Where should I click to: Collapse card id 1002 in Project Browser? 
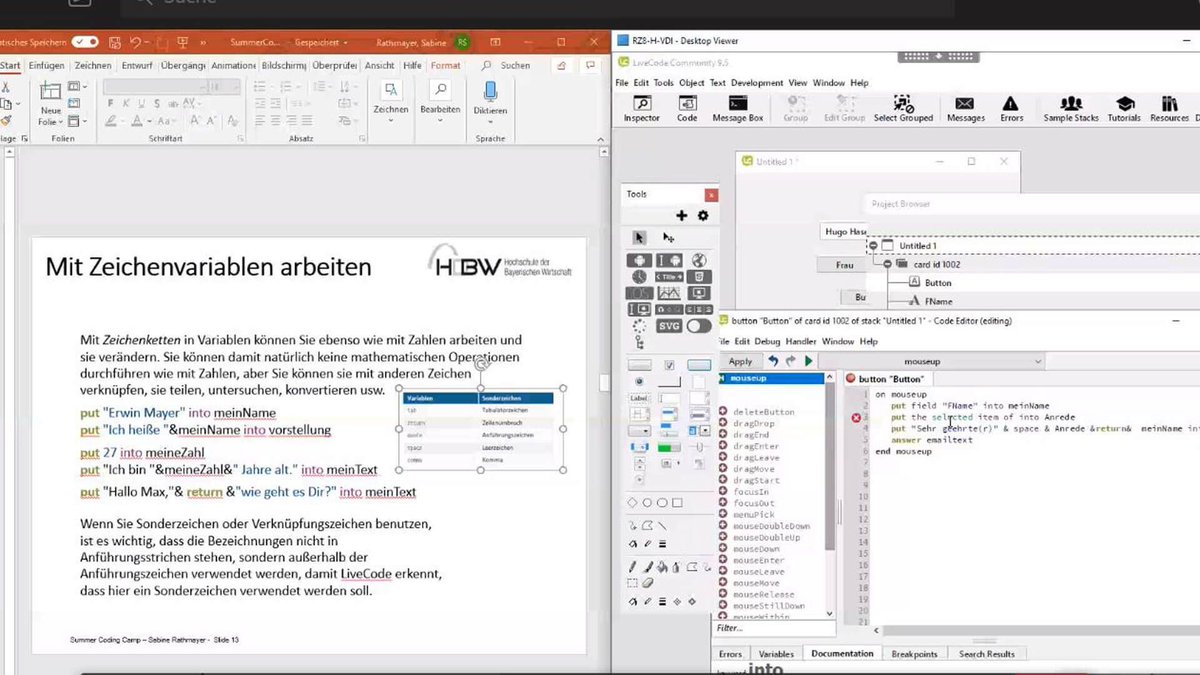coord(887,264)
